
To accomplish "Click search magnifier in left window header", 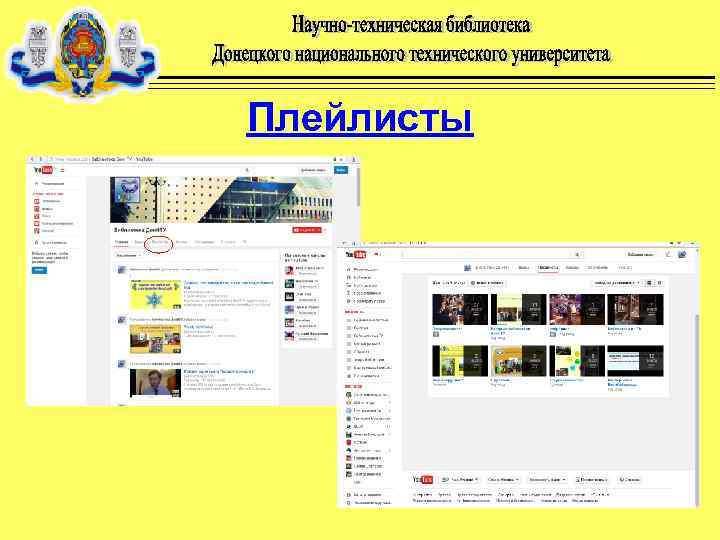I will click(248, 170).
